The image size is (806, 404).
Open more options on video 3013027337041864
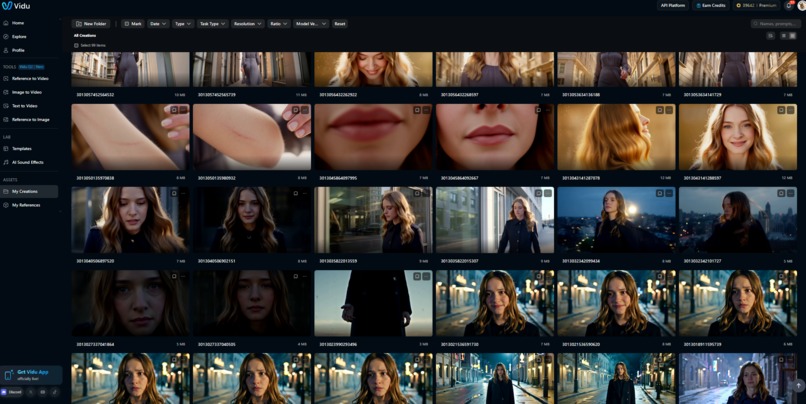pos(184,277)
